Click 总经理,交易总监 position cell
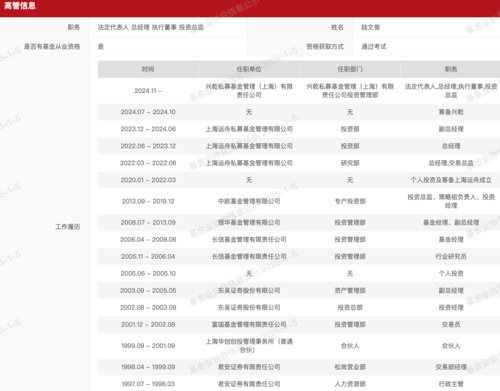500x391 pixels. pyautogui.click(x=451, y=163)
